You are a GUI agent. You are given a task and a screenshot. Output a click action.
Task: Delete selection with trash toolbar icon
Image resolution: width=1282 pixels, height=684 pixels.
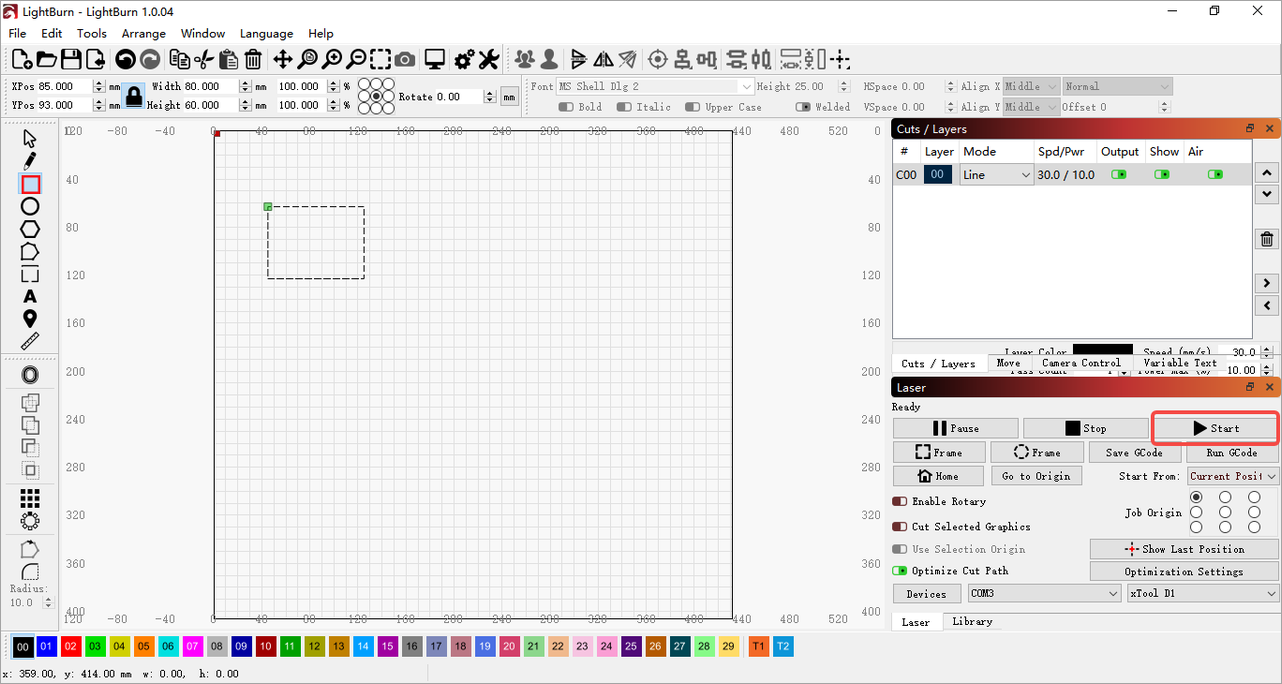(253, 60)
